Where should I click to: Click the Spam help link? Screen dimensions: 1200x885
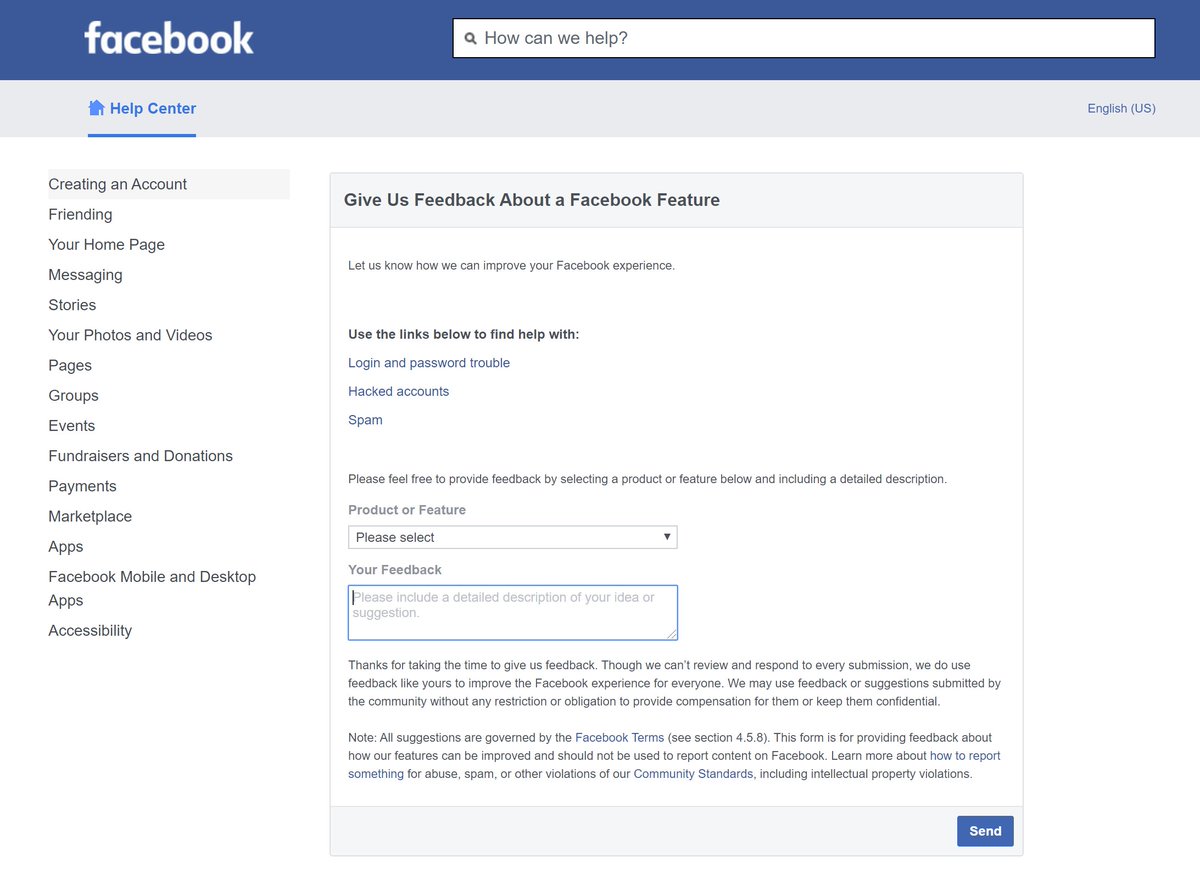pos(365,420)
